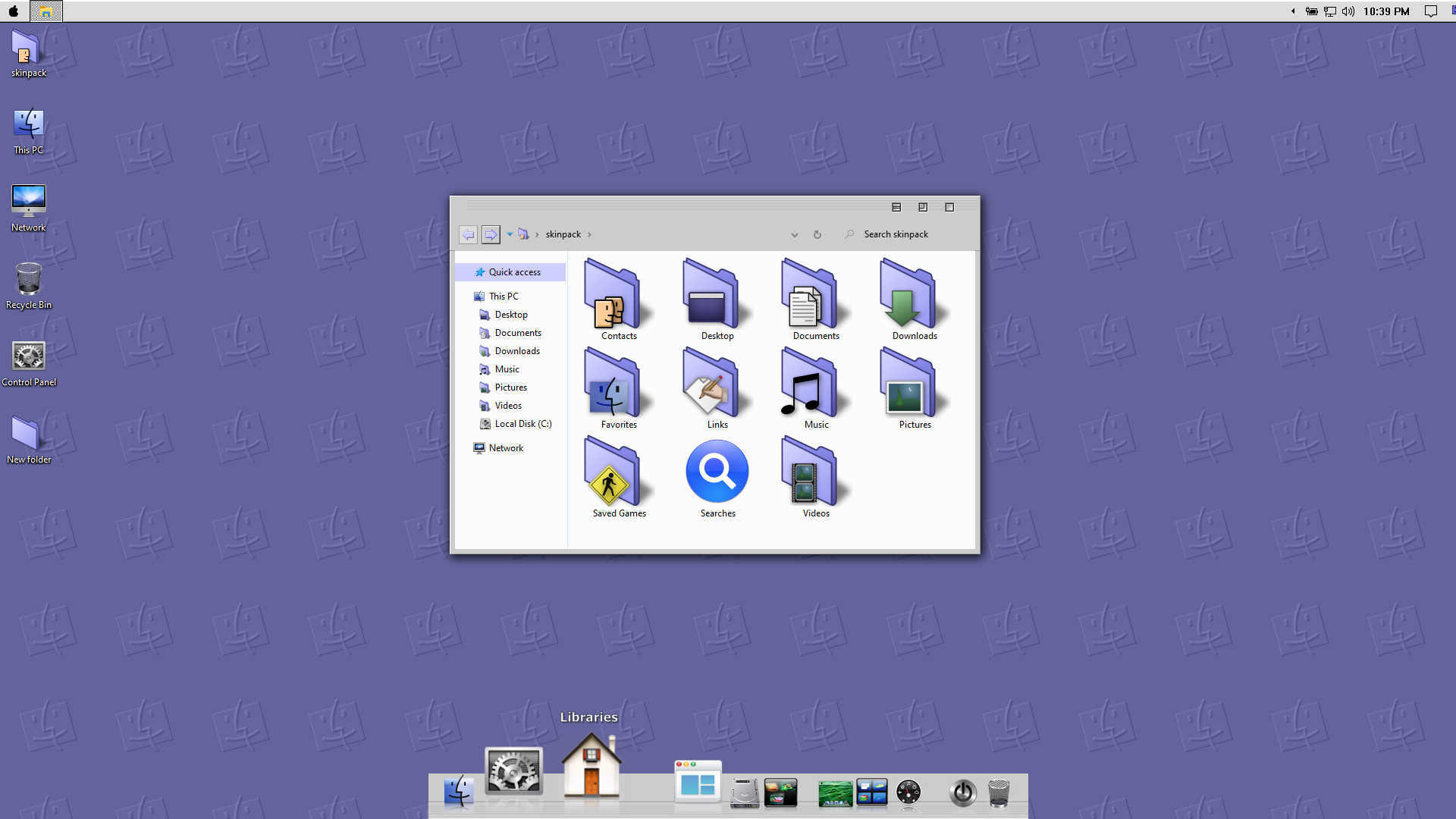The width and height of the screenshot is (1456, 819).
Task: Click the Finder icon in the dock
Action: click(459, 792)
